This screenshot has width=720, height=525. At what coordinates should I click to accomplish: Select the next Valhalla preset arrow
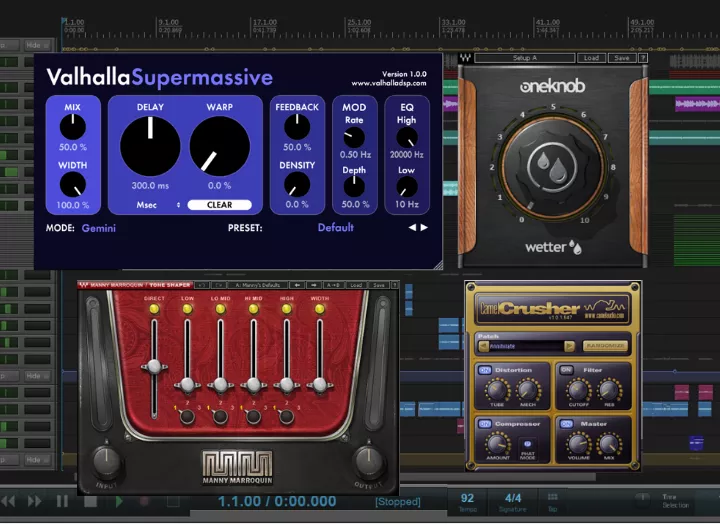pyautogui.click(x=424, y=227)
